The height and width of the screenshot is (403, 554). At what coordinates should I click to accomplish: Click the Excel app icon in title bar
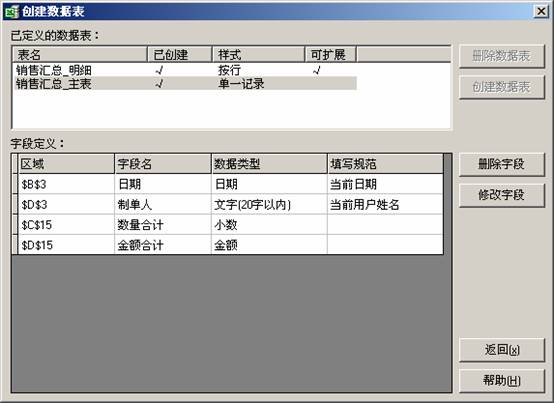click(x=11, y=12)
